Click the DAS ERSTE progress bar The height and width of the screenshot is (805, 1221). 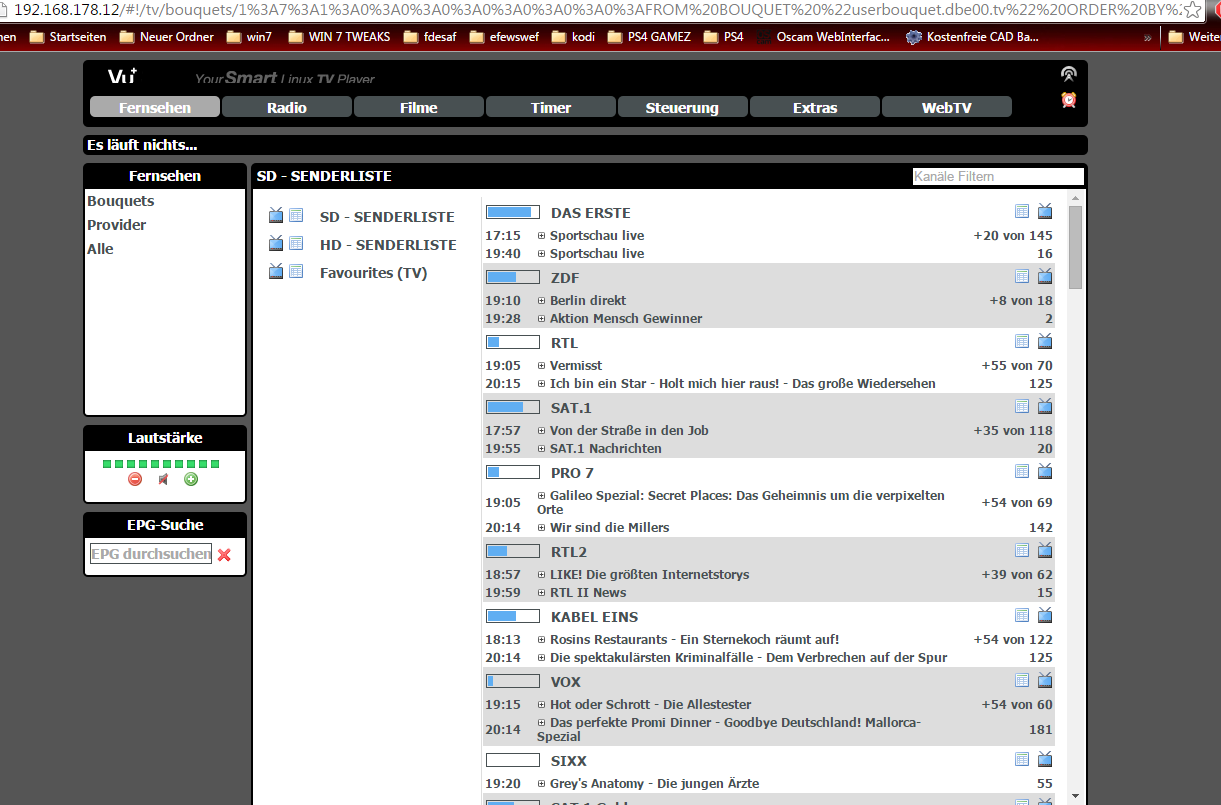(513, 212)
